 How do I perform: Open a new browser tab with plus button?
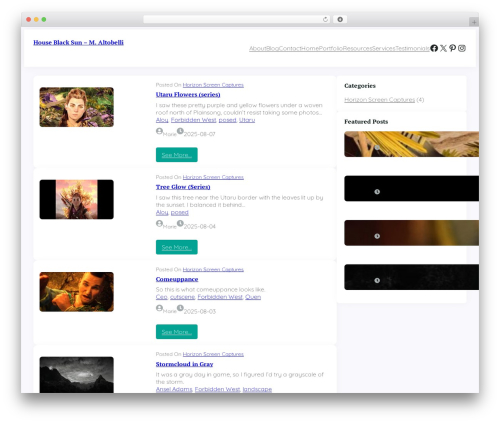pos(474,22)
